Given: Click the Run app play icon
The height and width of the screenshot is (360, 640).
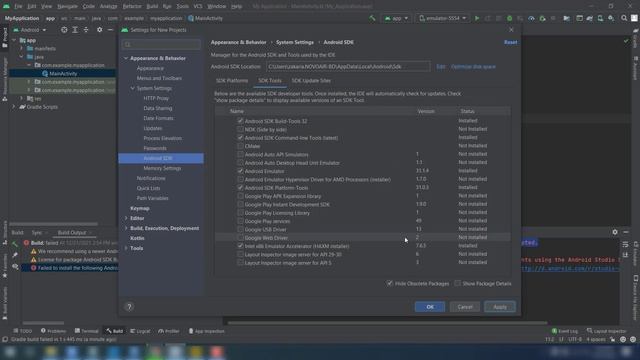Looking at the screenshot, I should pyautogui.click(x=477, y=18).
